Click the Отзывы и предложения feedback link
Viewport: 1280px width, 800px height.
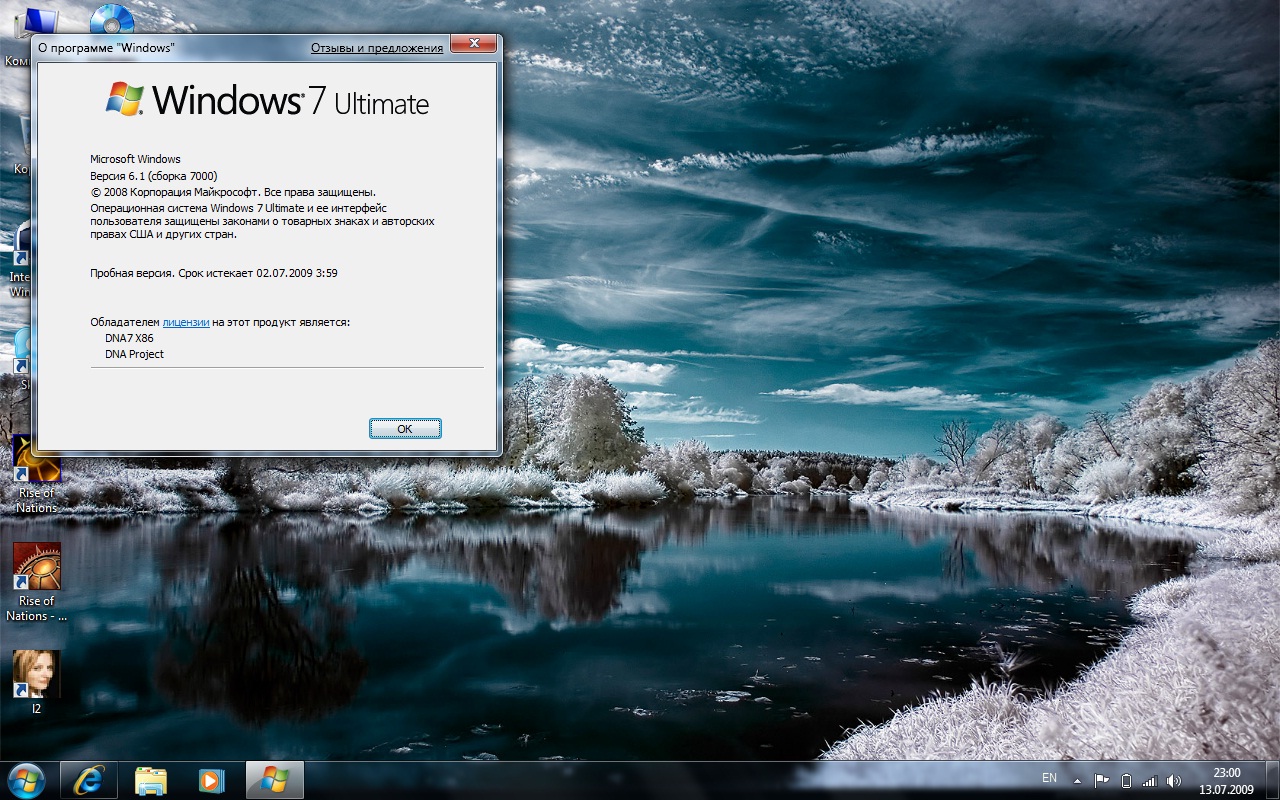coord(376,47)
